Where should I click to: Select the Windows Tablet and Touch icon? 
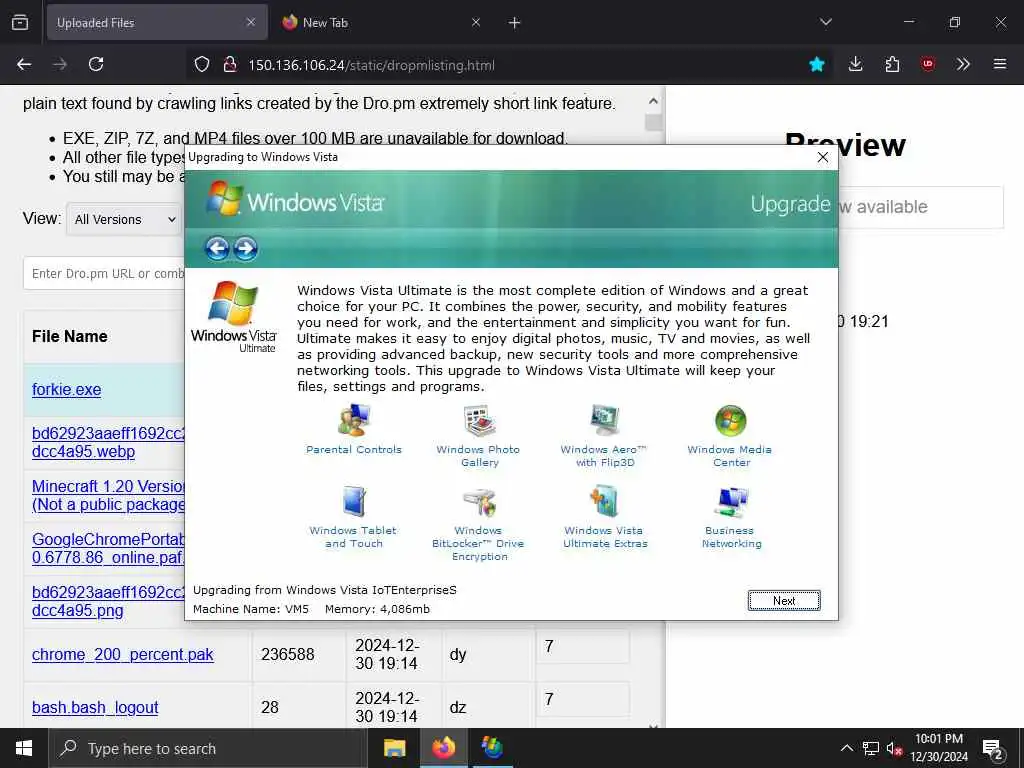click(354, 501)
